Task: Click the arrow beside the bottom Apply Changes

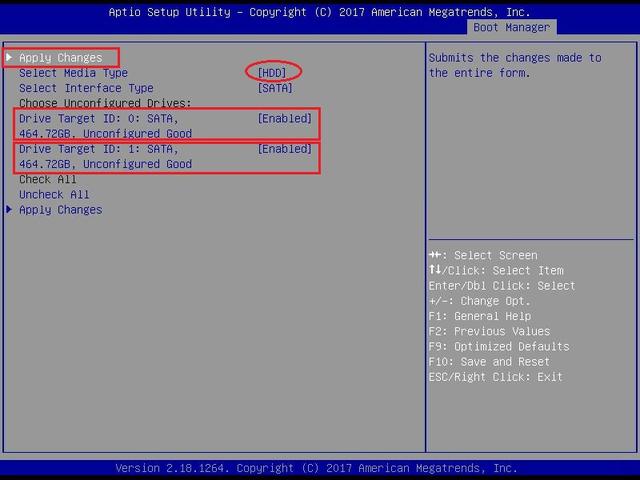Action: click(10, 210)
